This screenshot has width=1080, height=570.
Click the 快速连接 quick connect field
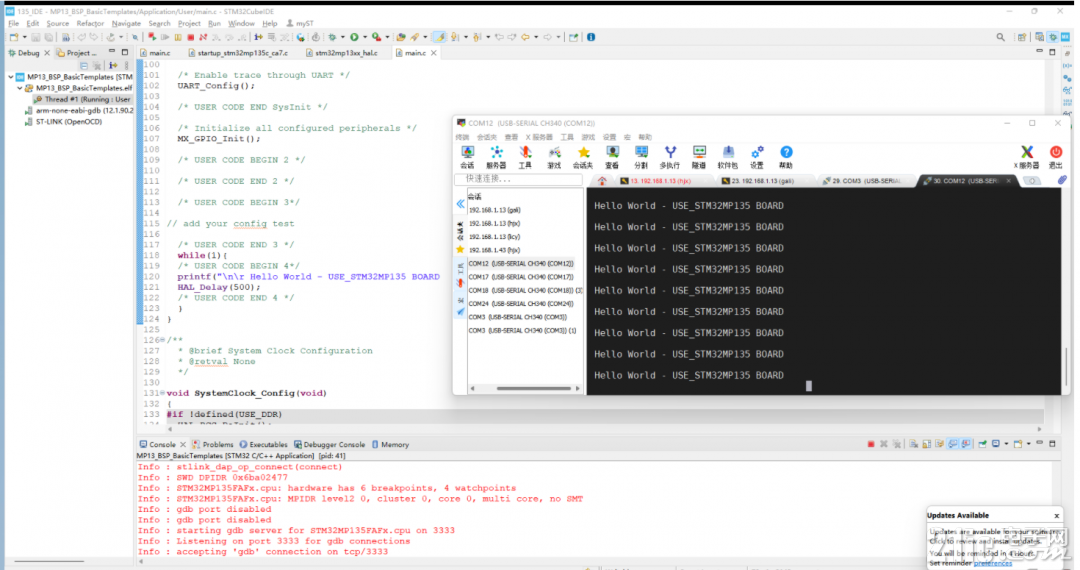tap(519, 179)
